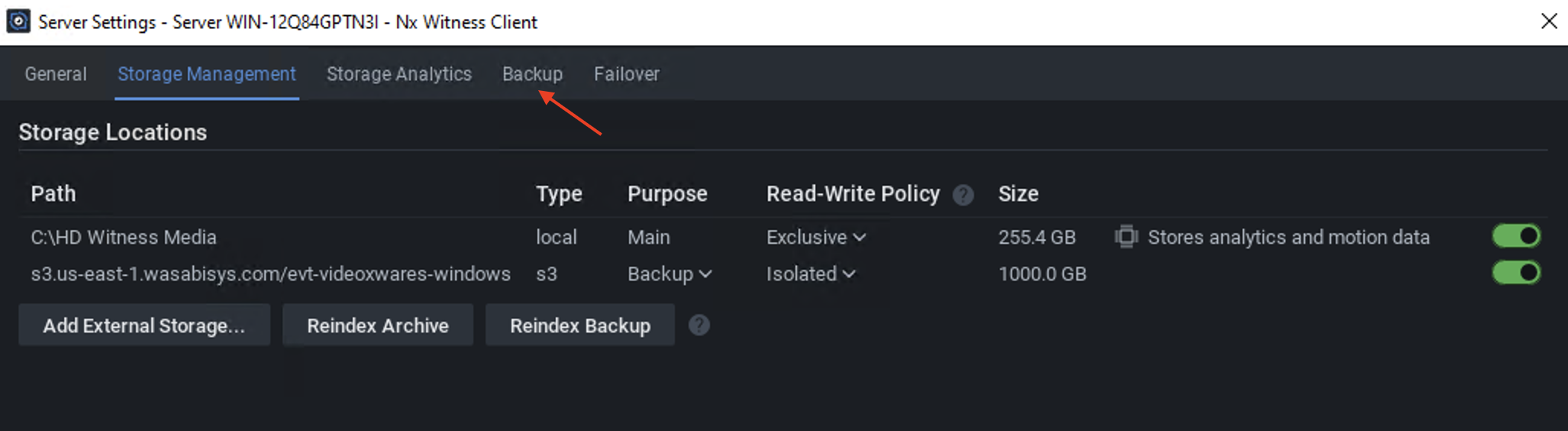Select the s3.us-east-1.wasabisys.com storage path
This screenshot has width=1568, height=431.
click(271, 274)
